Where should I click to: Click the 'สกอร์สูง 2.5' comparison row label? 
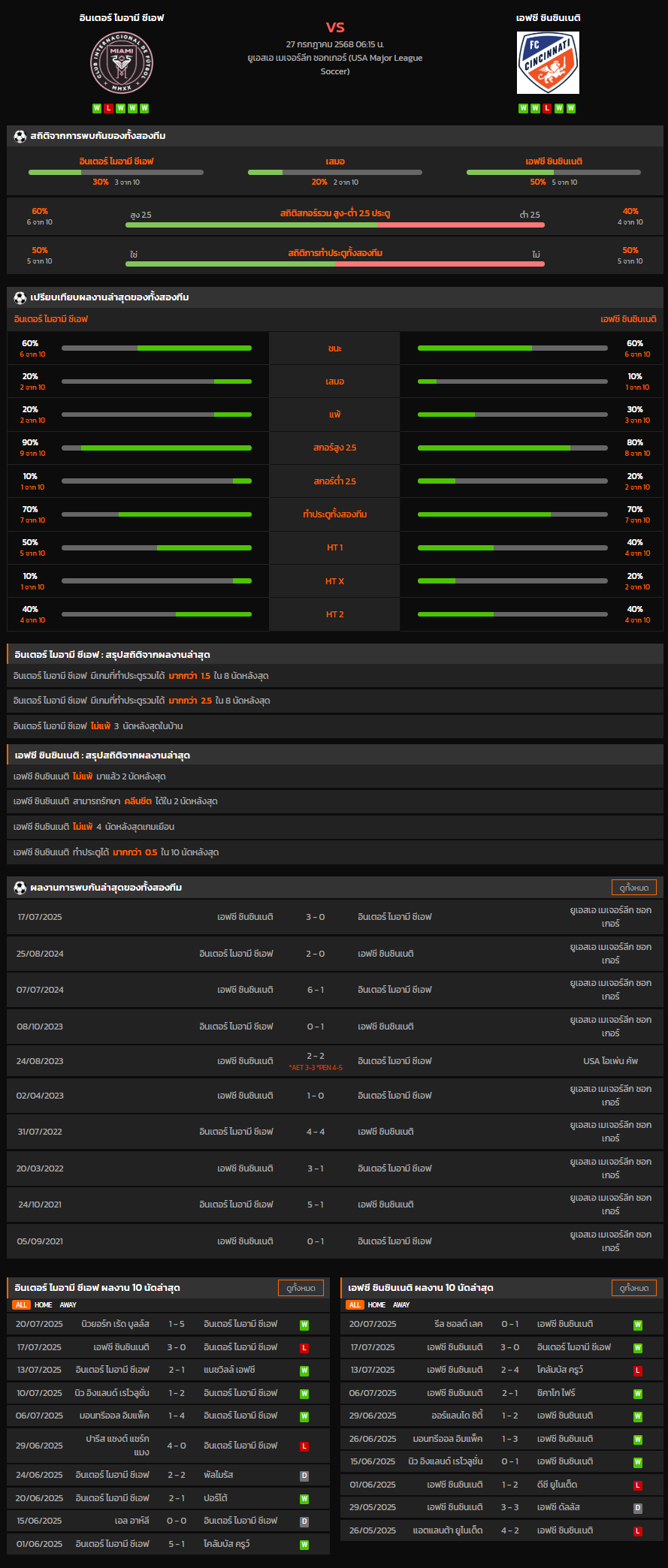335,448
